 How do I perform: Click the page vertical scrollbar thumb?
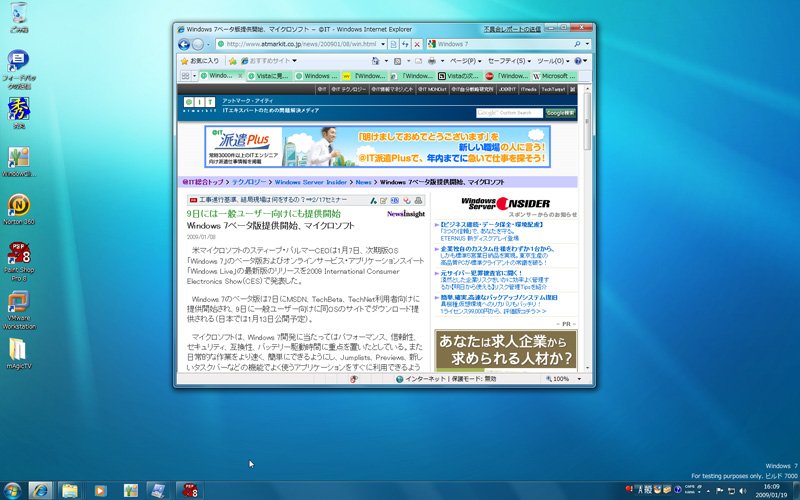coord(587,122)
